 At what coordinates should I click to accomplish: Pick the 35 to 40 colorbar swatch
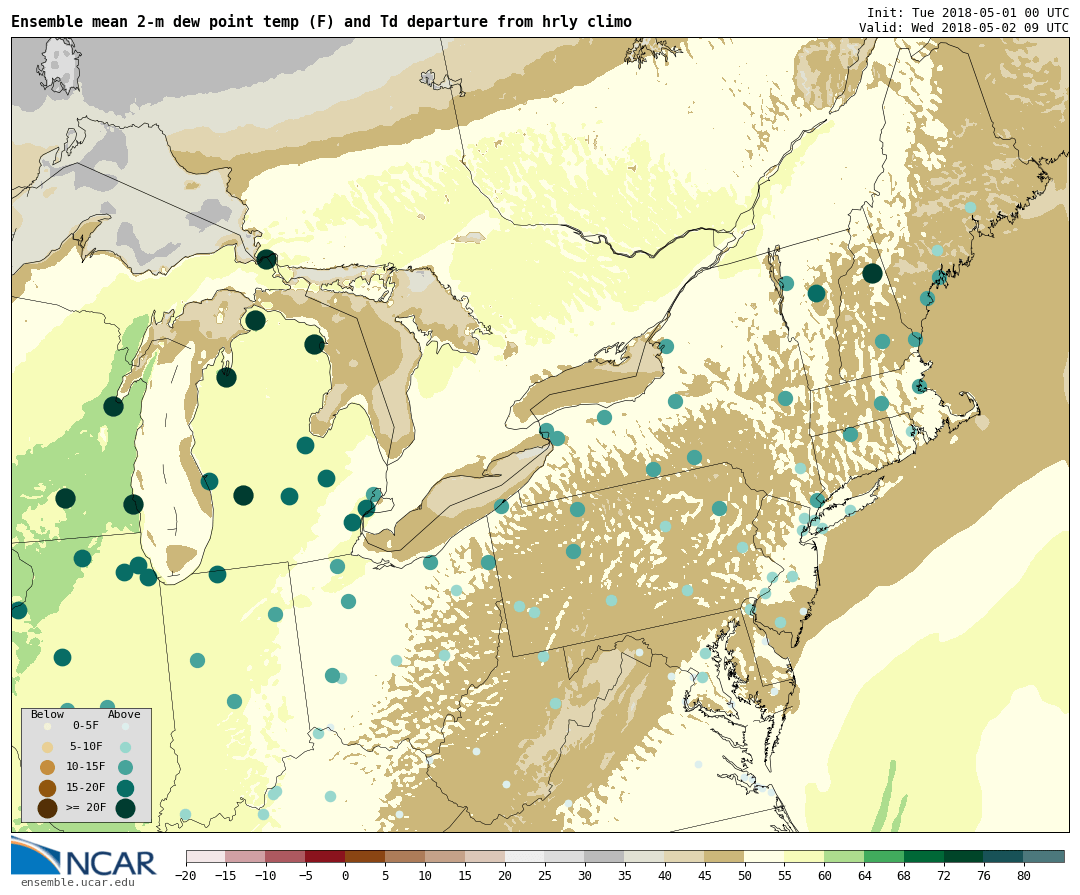click(645, 856)
